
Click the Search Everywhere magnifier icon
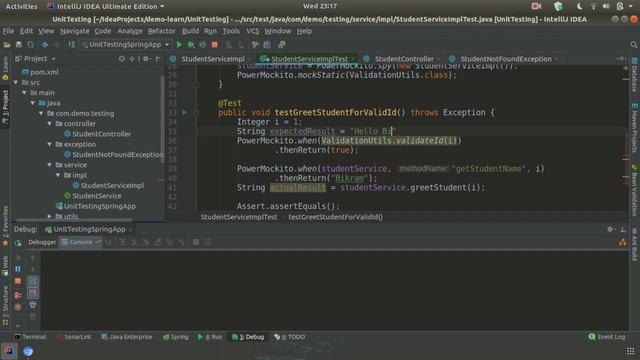coord(633,44)
